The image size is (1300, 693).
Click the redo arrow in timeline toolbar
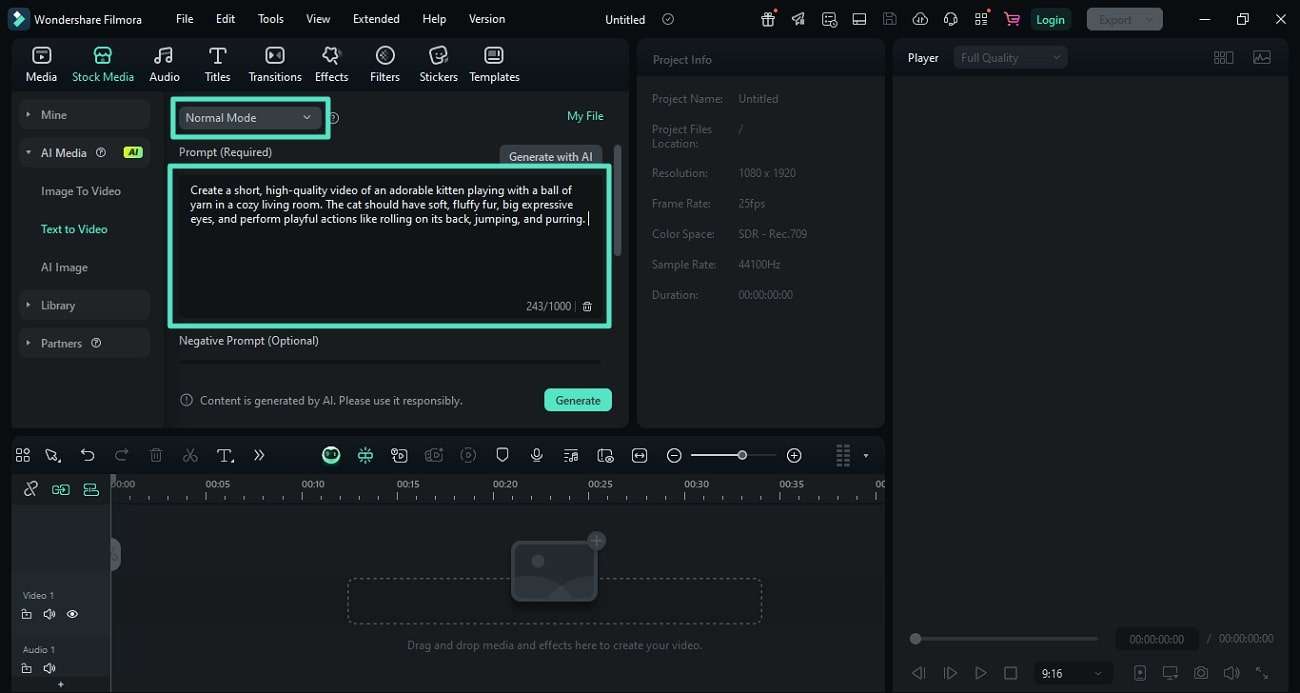click(x=121, y=455)
